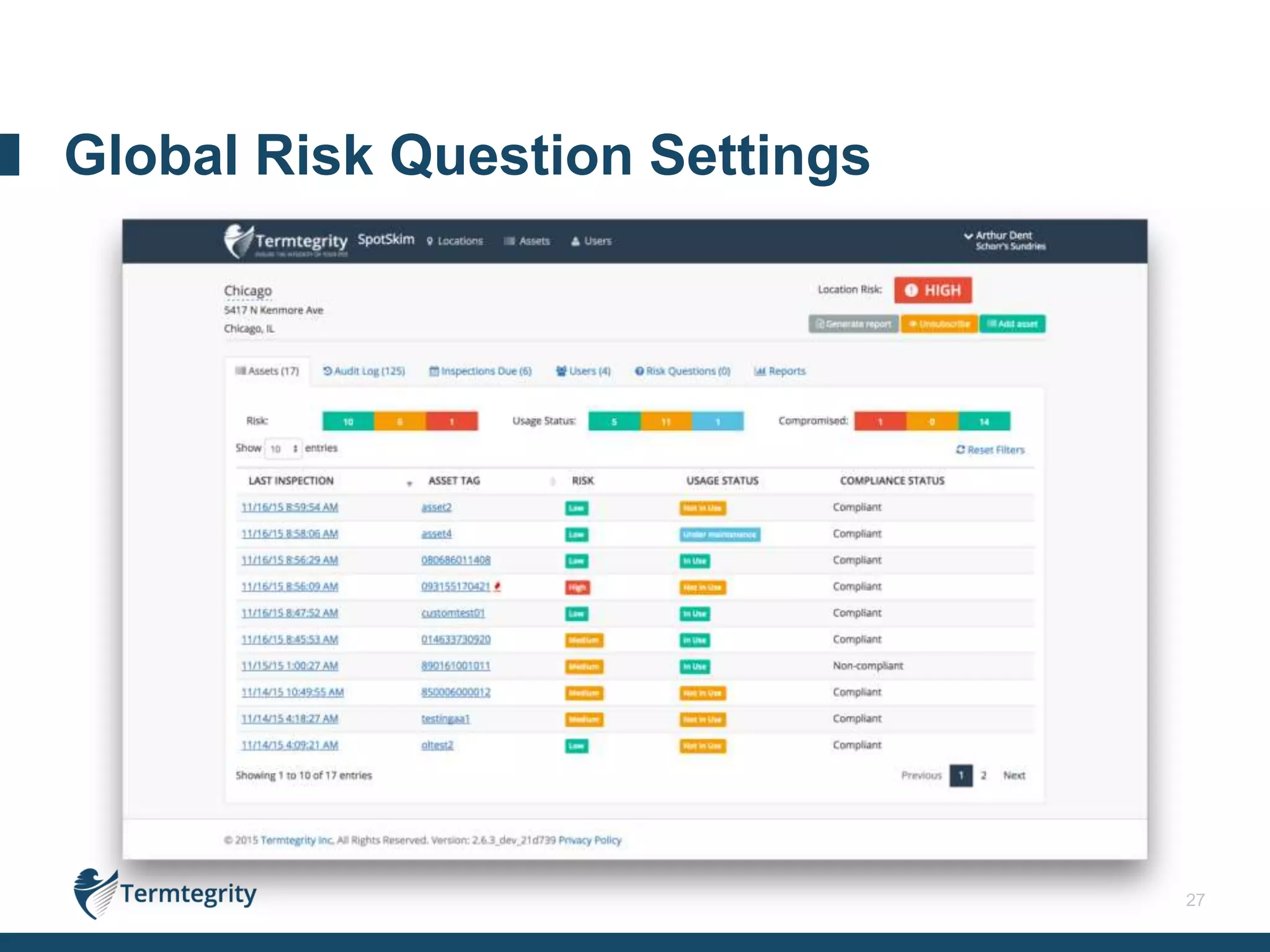Open asset2 link

click(437, 507)
